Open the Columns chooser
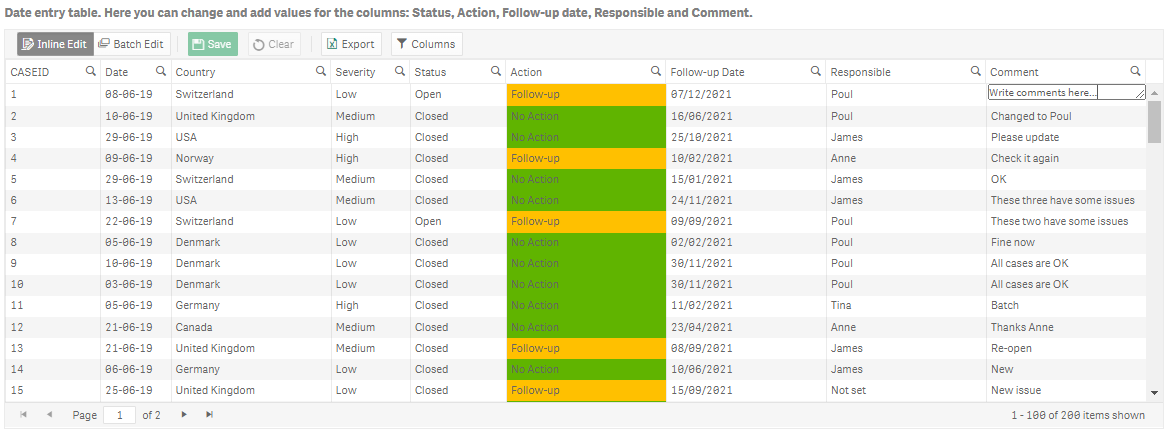 (x=424, y=44)
